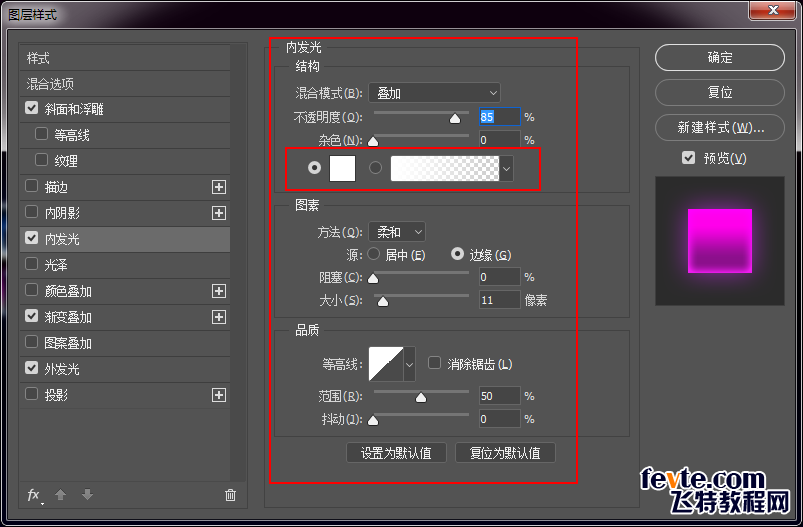Add another 颜色叠加 effect via plus icon
Screen dimensions: 803x527
click(x=219, y=291)
